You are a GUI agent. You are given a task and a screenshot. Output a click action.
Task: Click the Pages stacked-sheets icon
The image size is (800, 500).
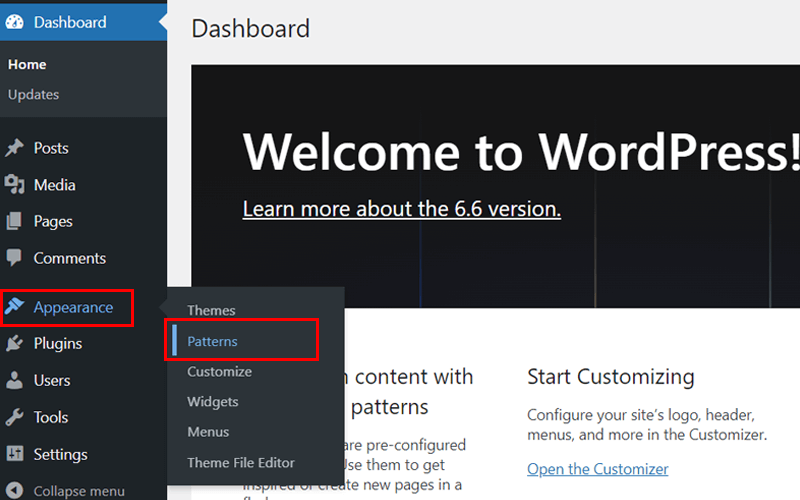click(14, 221)
